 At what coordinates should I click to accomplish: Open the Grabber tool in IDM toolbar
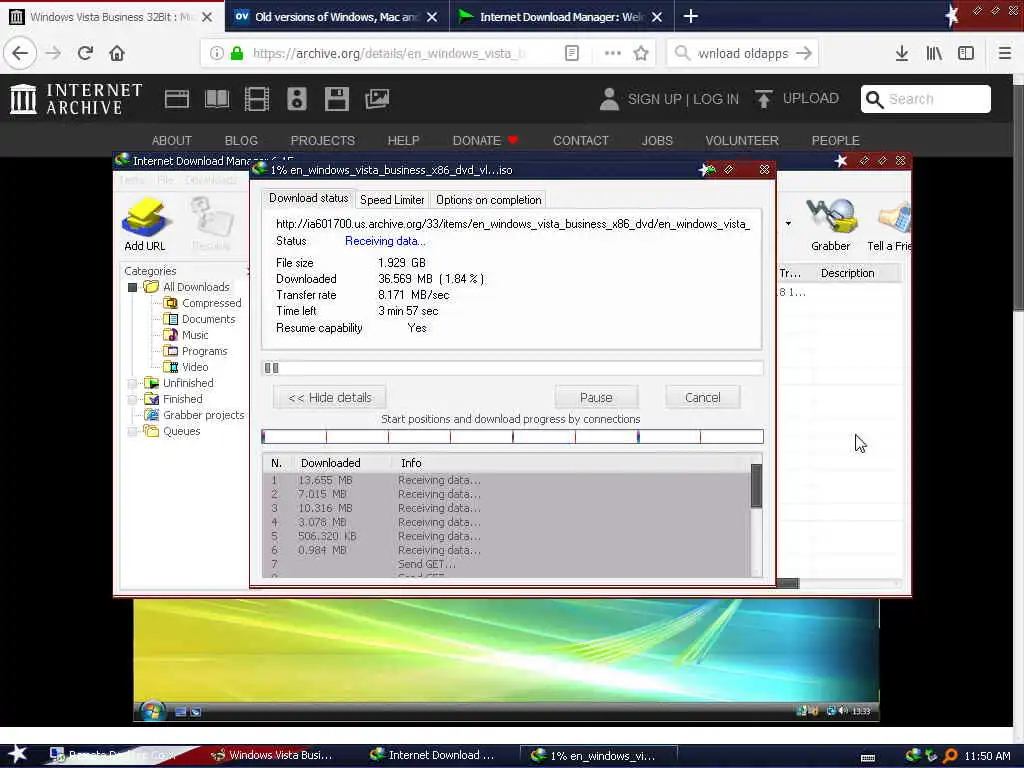pos(831,217)
